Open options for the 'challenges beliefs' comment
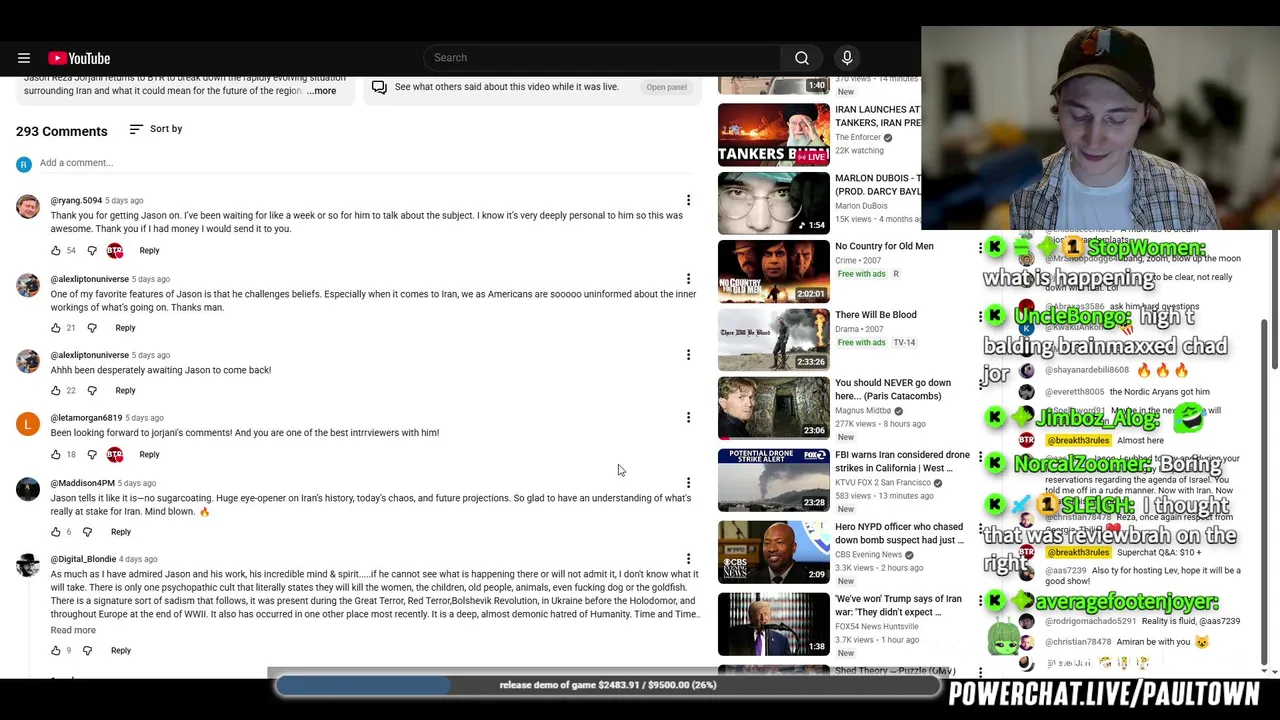 tap(688, 279)
